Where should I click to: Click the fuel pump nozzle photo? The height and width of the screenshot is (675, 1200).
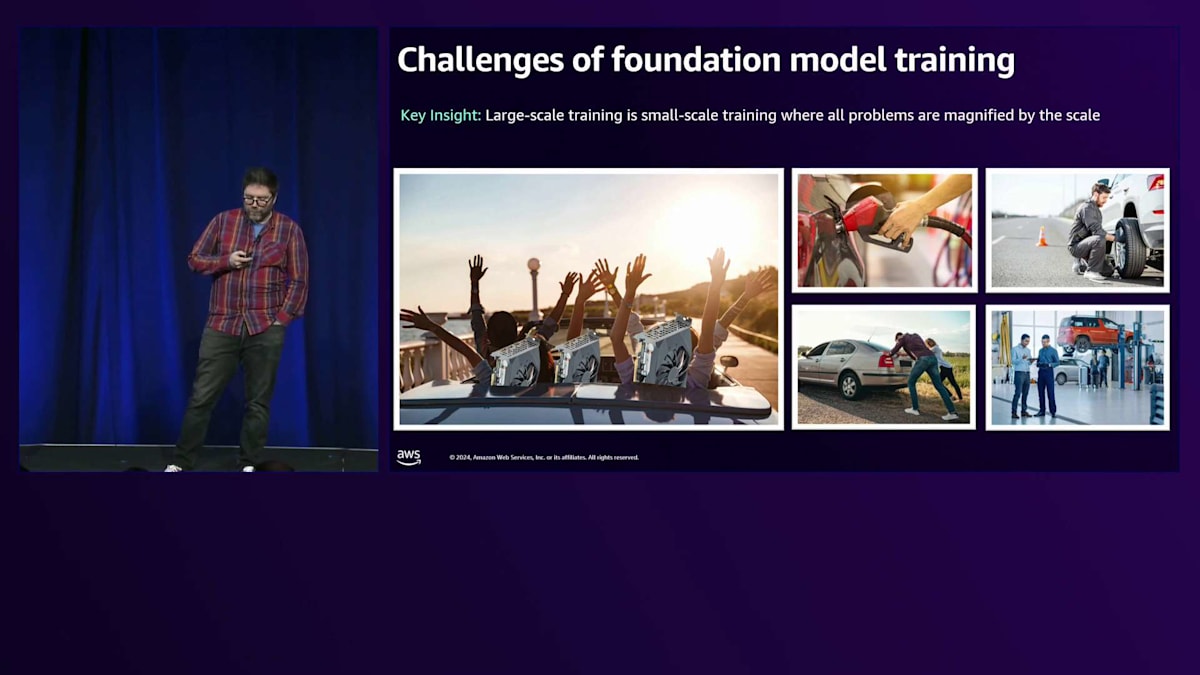[884, 230]
